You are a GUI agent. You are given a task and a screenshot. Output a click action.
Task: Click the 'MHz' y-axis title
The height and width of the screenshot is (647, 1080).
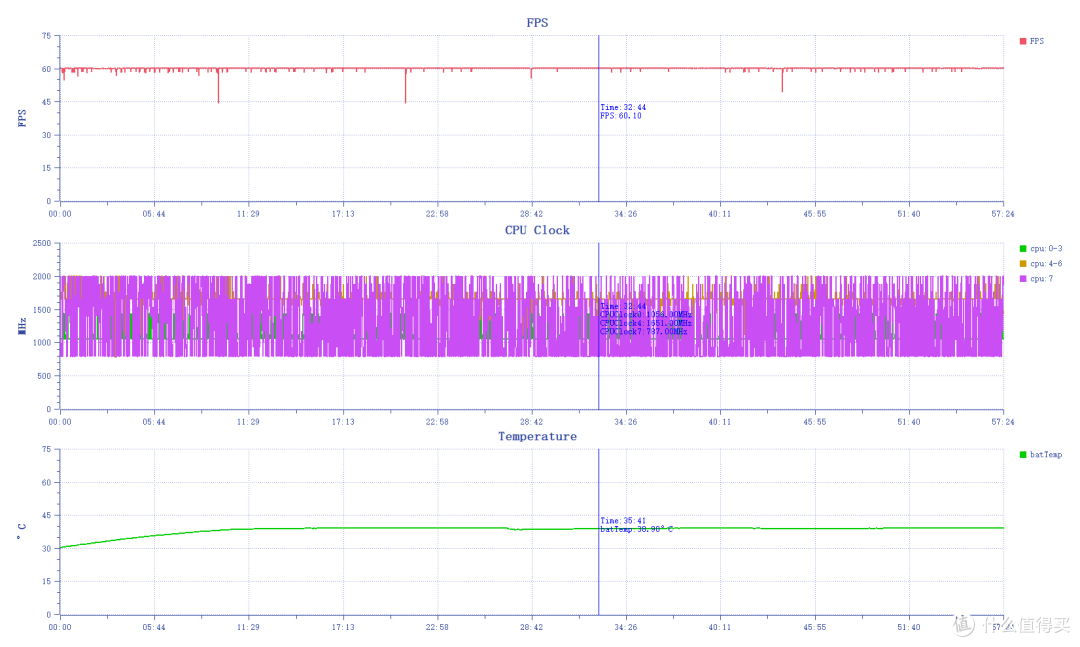coord(22,327)
